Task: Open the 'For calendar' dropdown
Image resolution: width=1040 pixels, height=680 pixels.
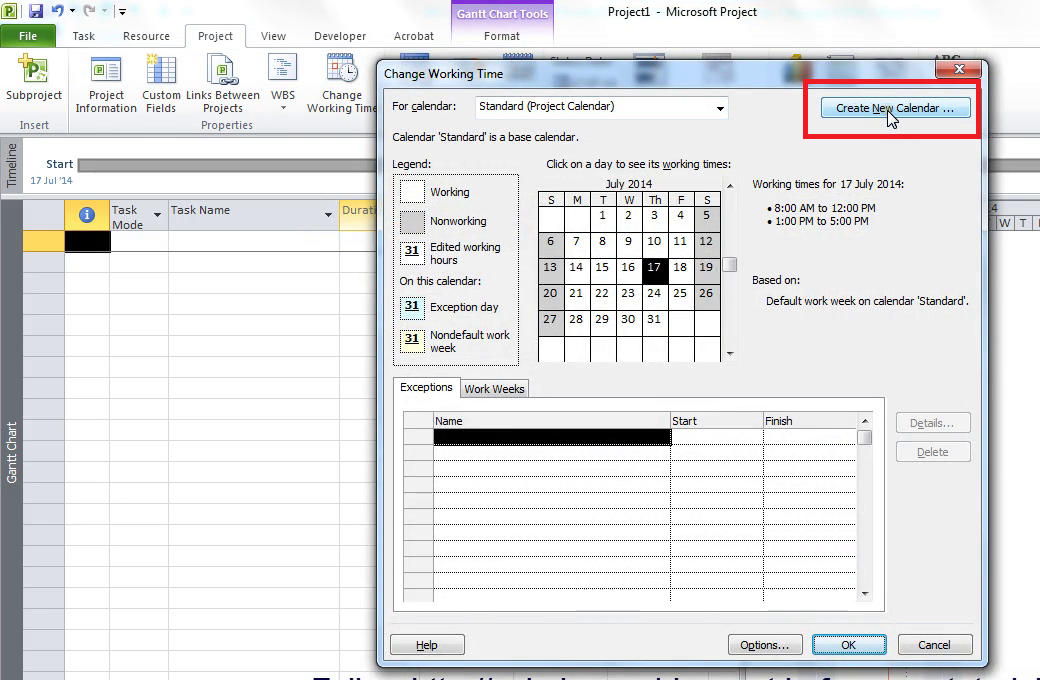Action: click(719, 107)
